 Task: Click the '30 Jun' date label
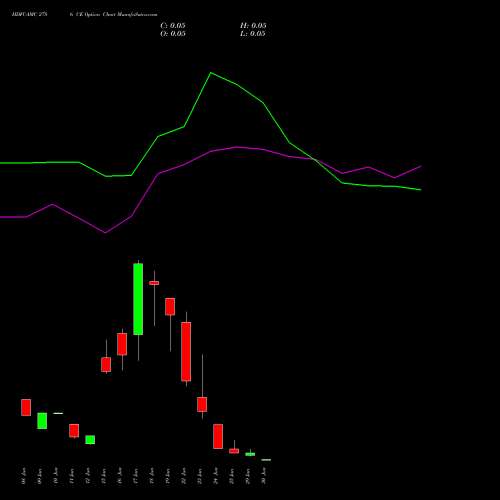[264, 476]
